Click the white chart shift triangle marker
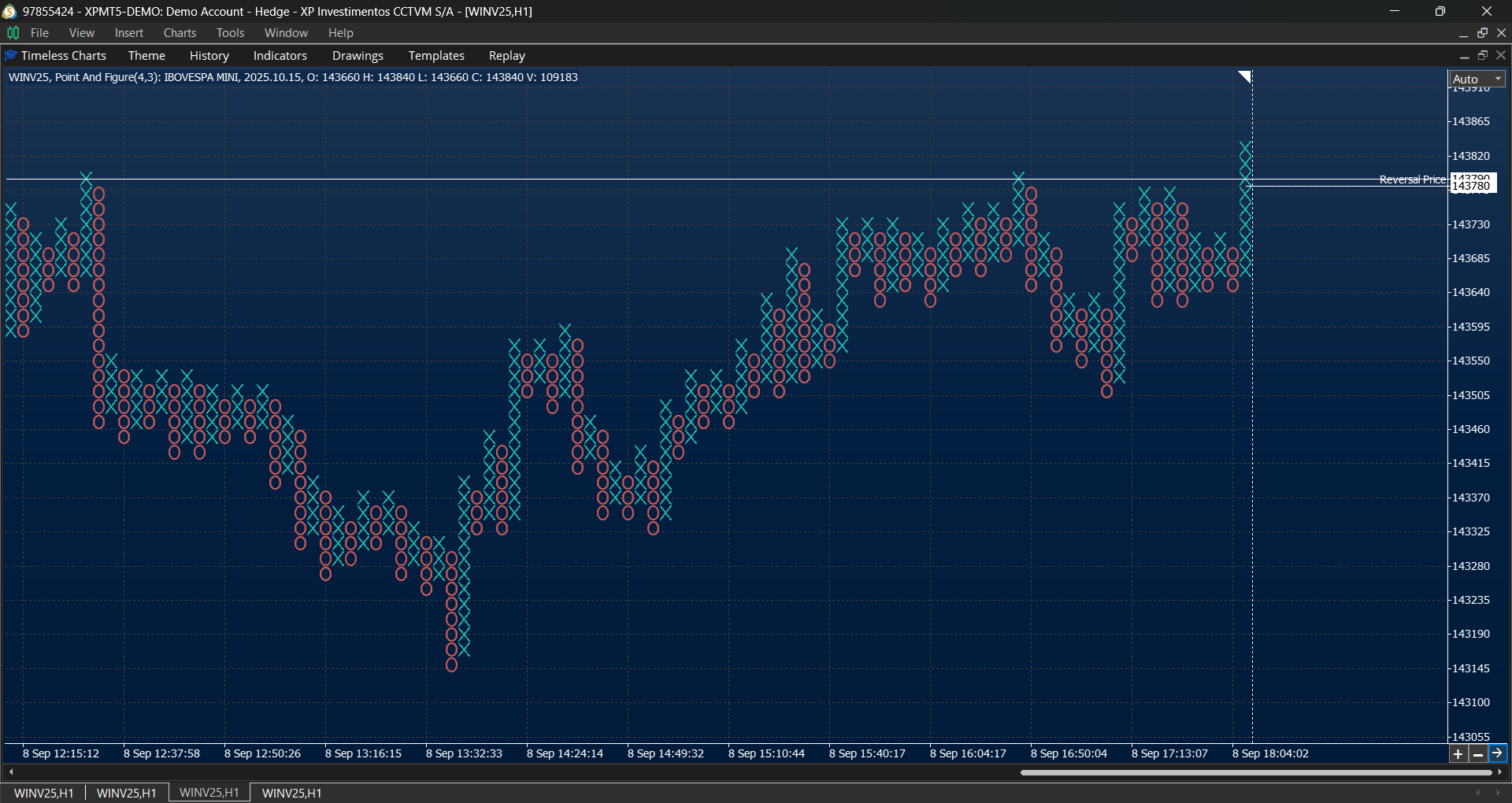Viewport: 1512px width, 803px height. pyautogui.click(x=1244, y=76)
